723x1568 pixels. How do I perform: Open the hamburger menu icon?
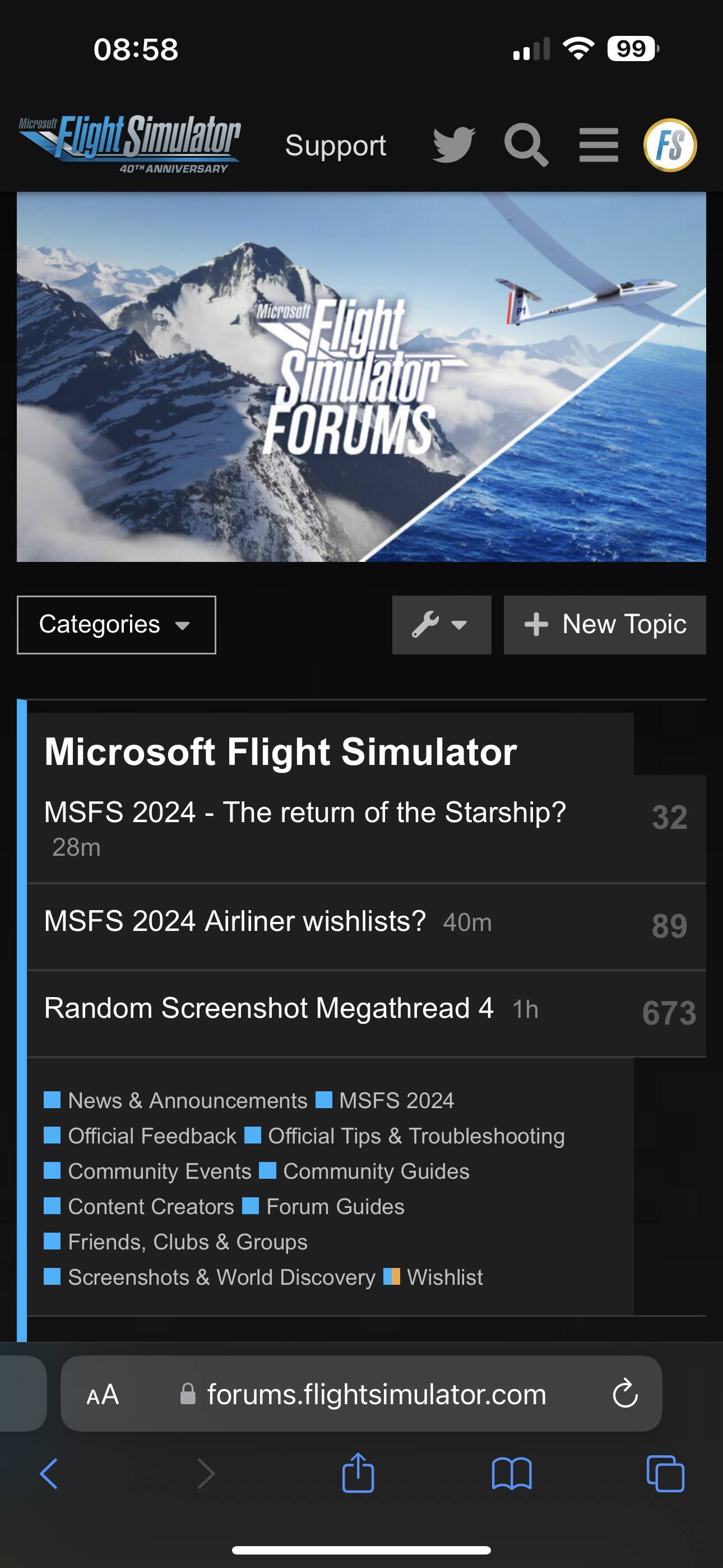pyautogui.click(x=598, y=145)
